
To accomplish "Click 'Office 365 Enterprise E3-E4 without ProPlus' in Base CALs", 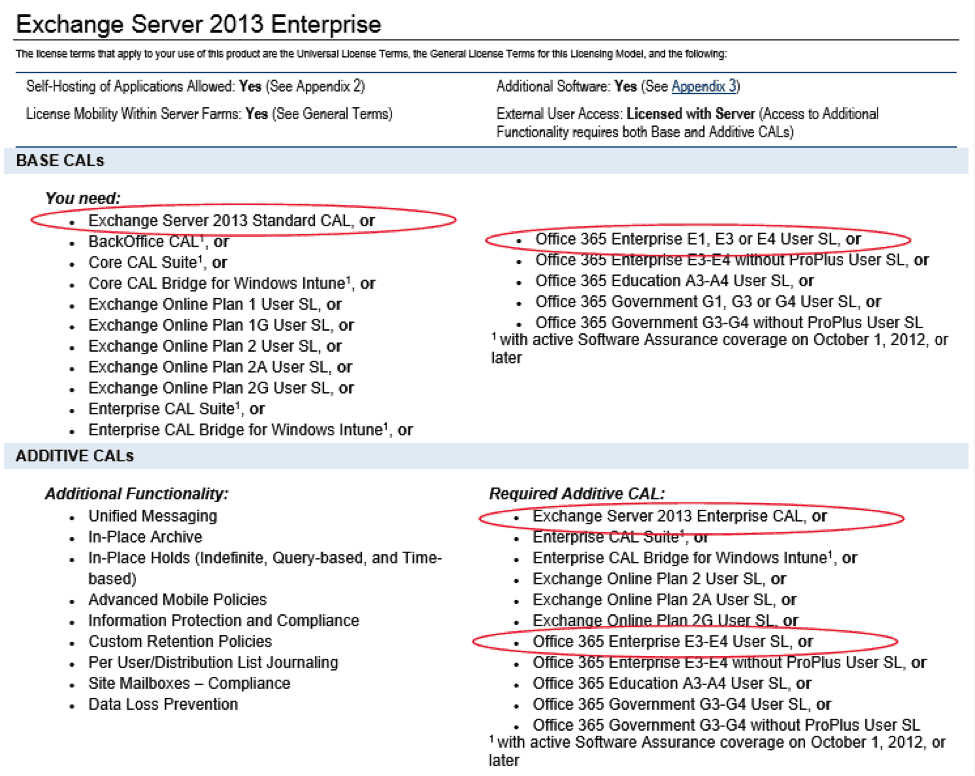I will pyautogui.click(x=732, y=260).
